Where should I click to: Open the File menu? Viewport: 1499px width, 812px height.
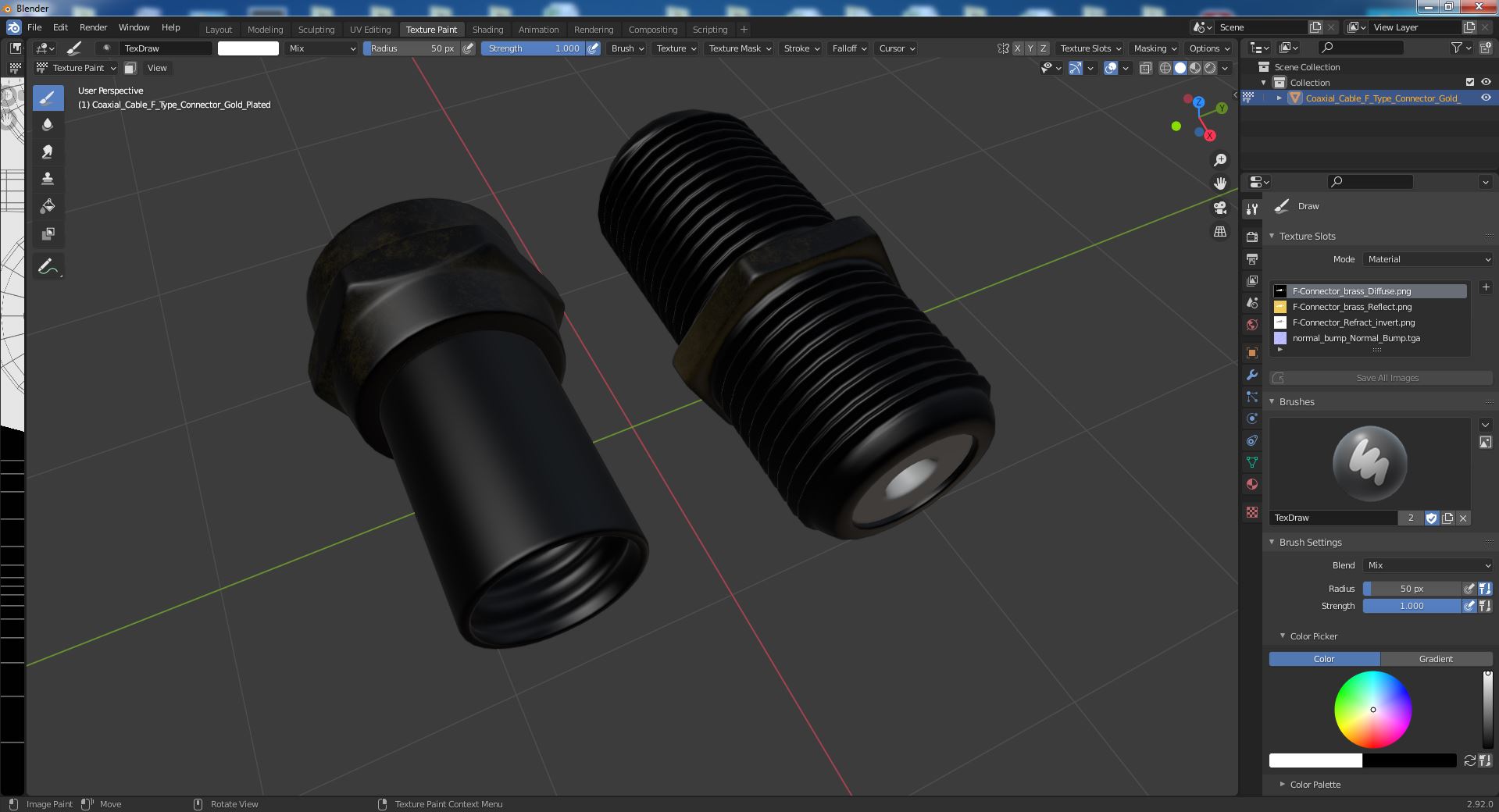(34, 27)
